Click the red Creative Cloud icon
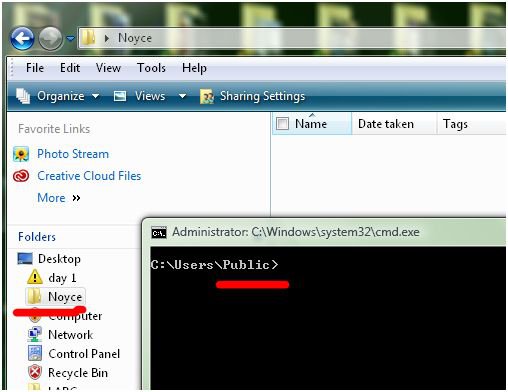 click(x=21, y=176)
